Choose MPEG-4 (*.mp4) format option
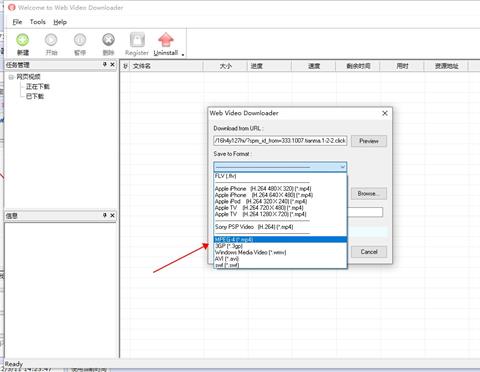480x372 pixels. pyautogui.click(x=280, y=240)
